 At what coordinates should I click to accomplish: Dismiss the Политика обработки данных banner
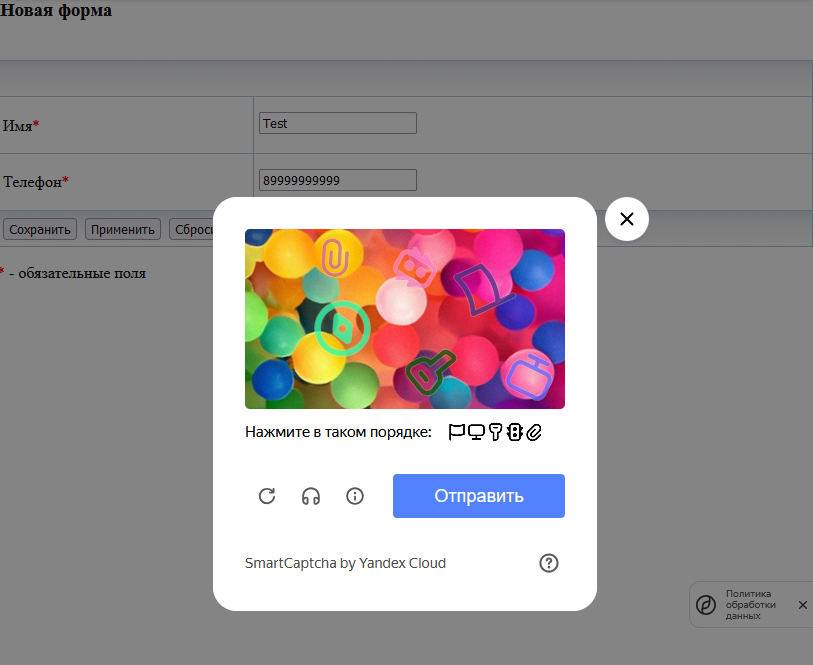point(802,605)
